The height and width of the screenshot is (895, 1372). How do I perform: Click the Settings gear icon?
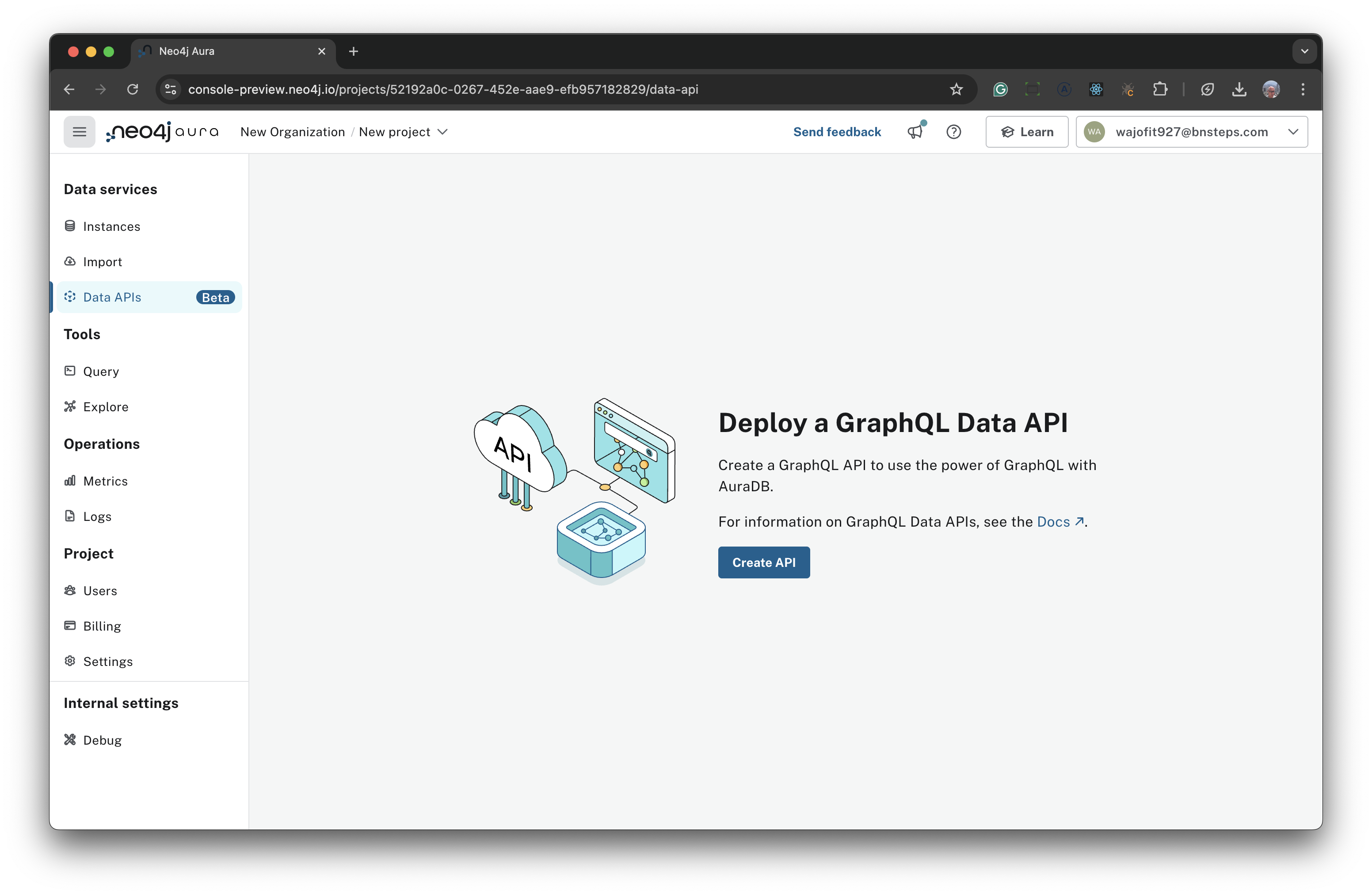point(70,661)
